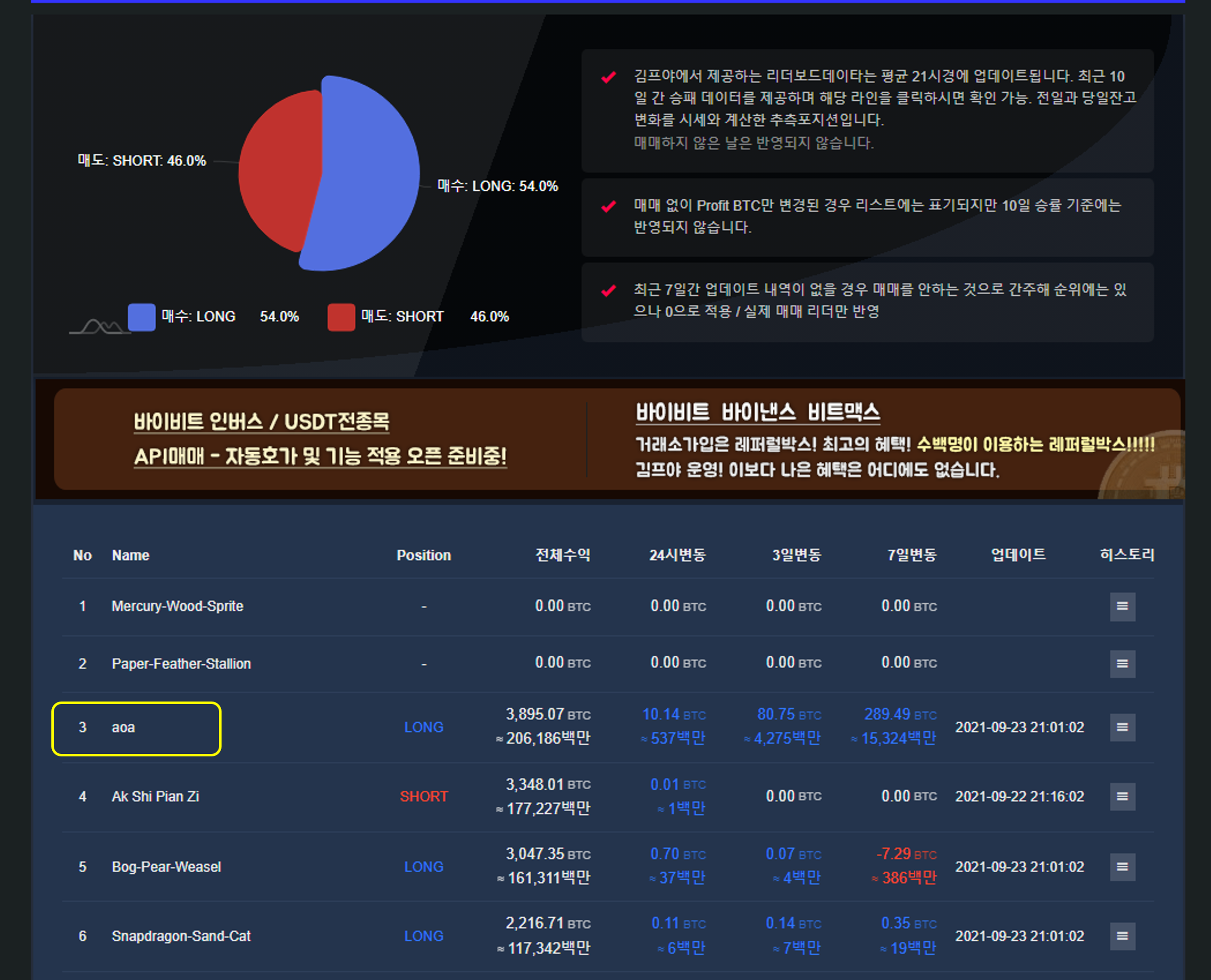Select the Ak Shi Pian Zi trader row
This screenshot has width=1211, height=980.
tap(155, 797)
